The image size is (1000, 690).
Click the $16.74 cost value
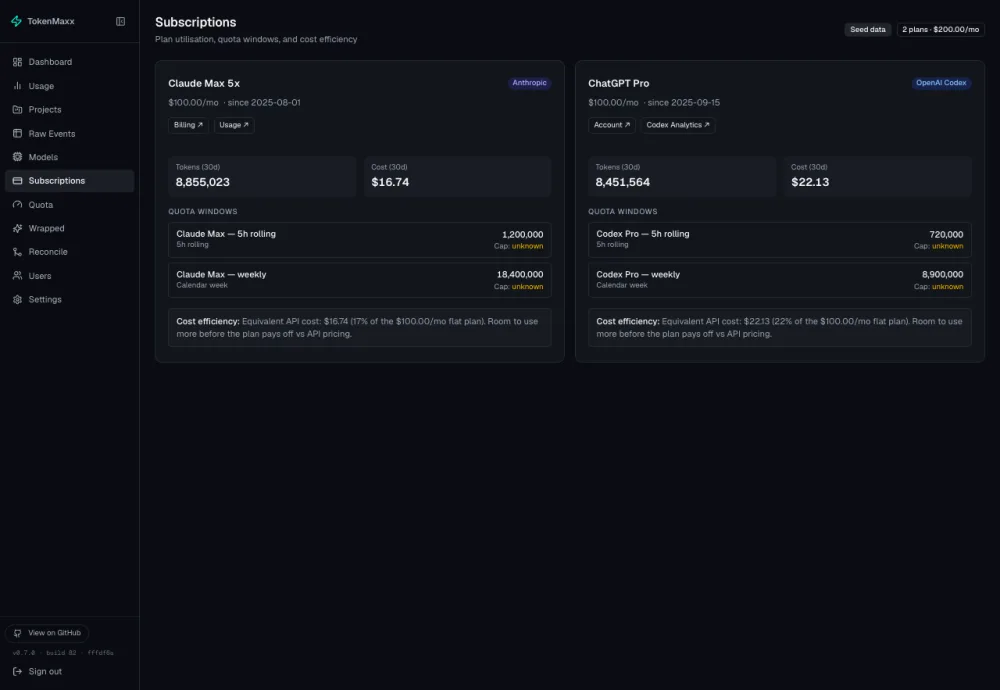tap(390, 182)
